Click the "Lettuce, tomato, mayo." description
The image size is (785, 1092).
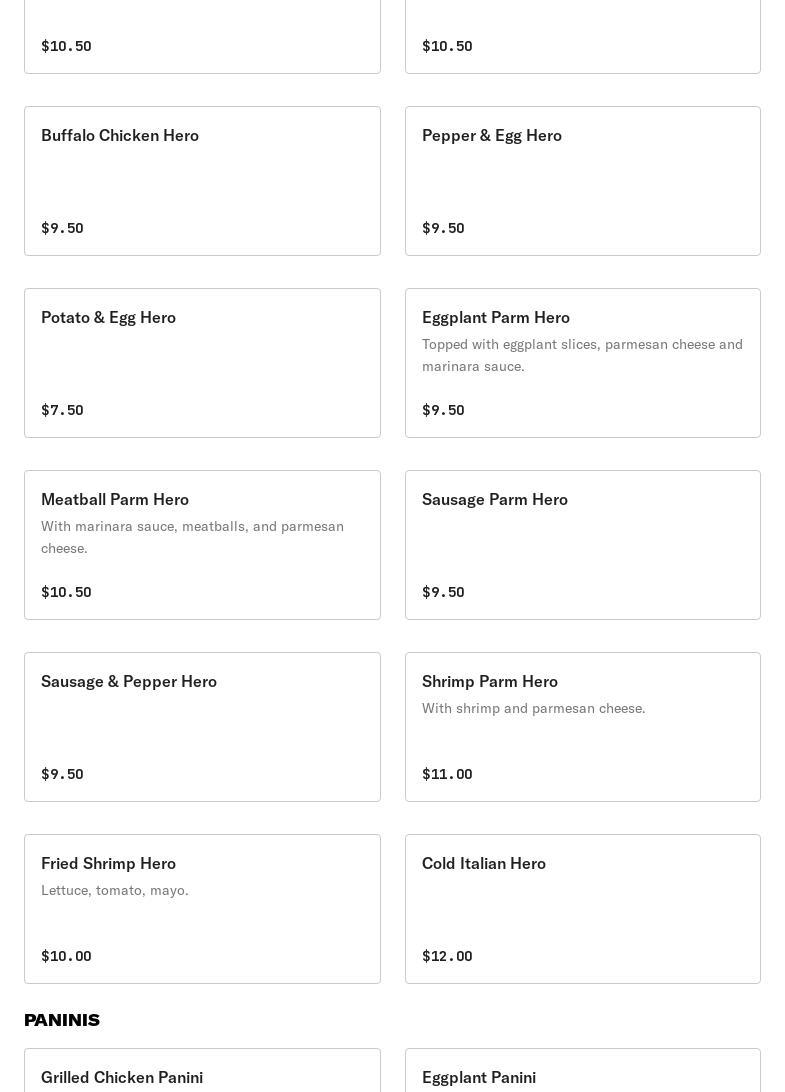(115, 890)
